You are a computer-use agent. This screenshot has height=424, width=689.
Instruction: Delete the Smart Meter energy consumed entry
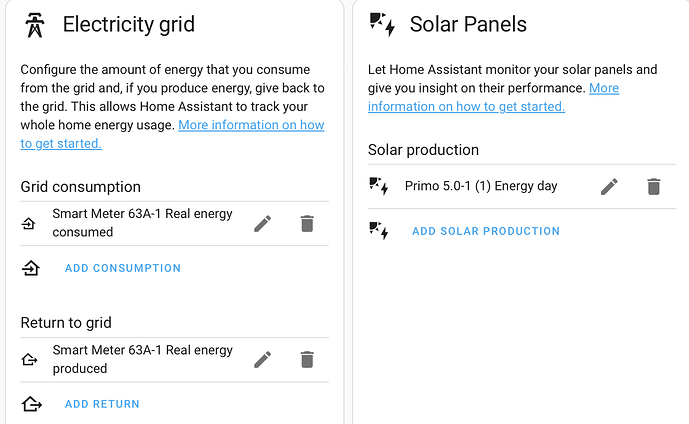pos(307,223)
